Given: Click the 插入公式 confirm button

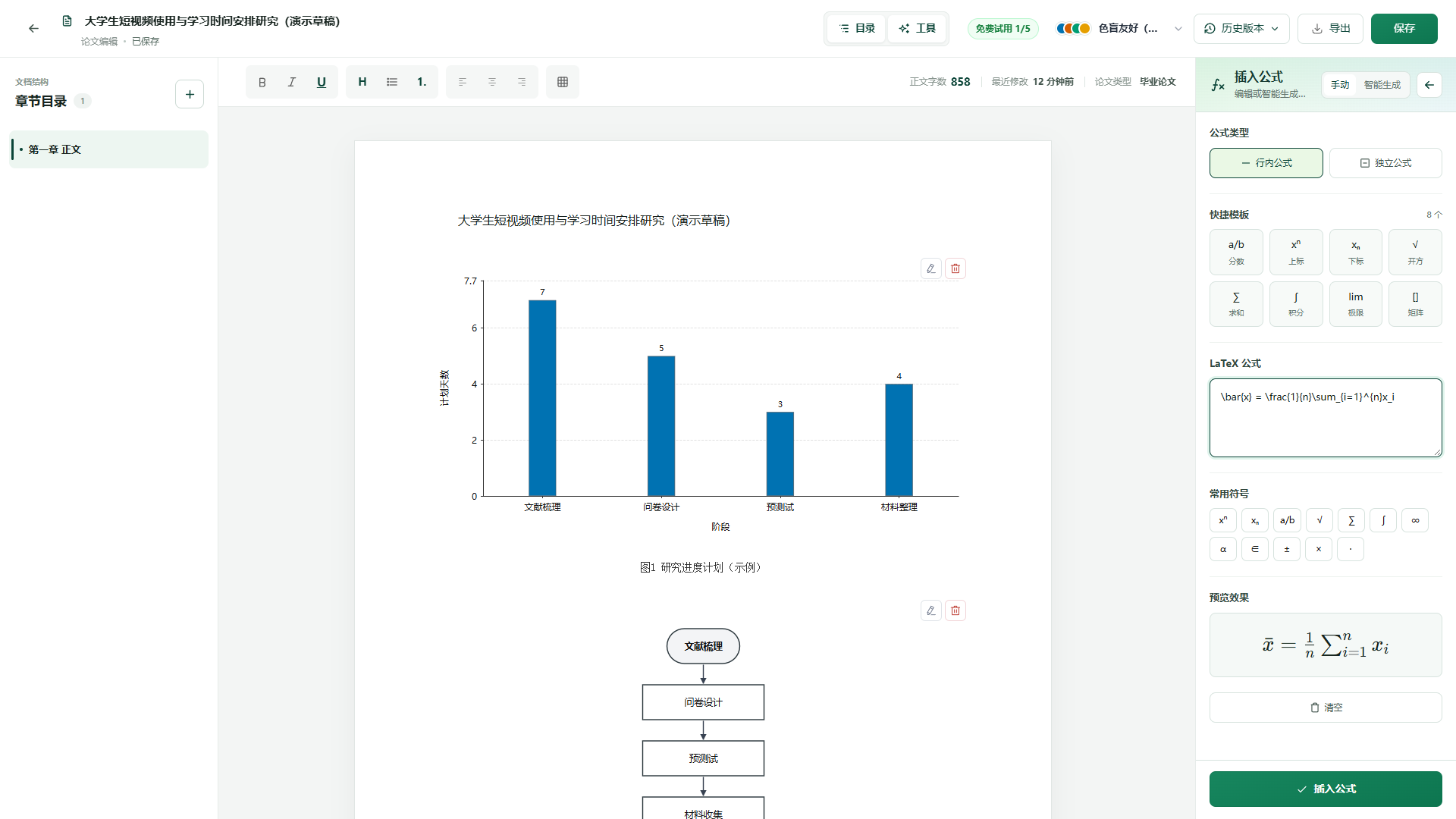Looking at the screenshot, I should [1326, 789].
